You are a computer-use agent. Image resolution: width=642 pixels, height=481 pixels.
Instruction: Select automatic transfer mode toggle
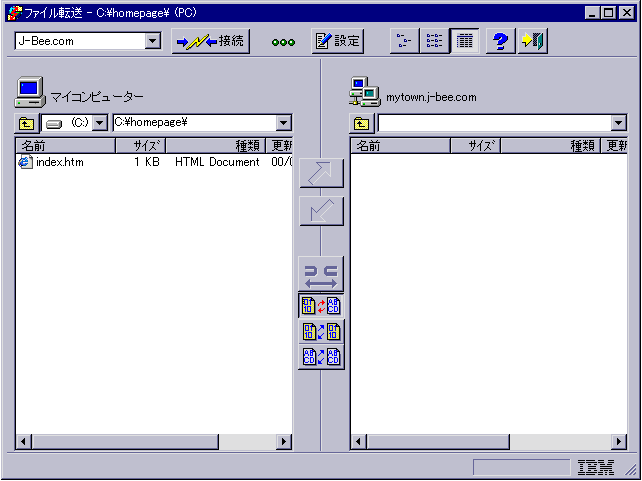(321, 306)
